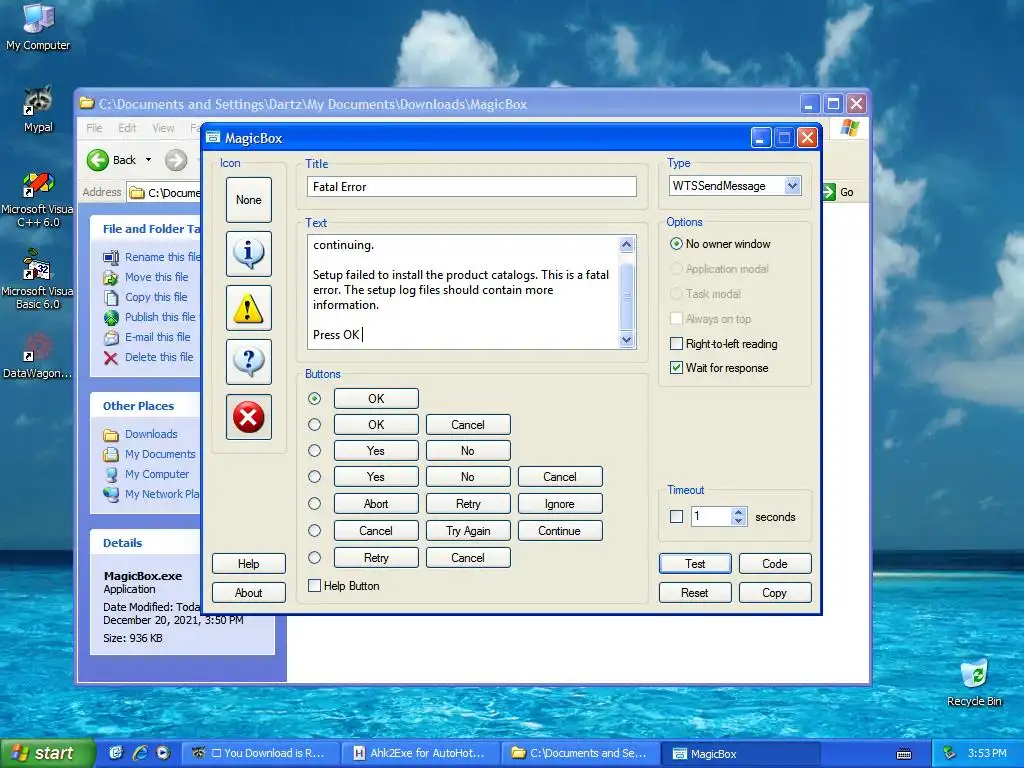The height and width of the screenshot is (768, 1024).
Task: Click the Help button in MagicBox
Action: tap(249, 564)
